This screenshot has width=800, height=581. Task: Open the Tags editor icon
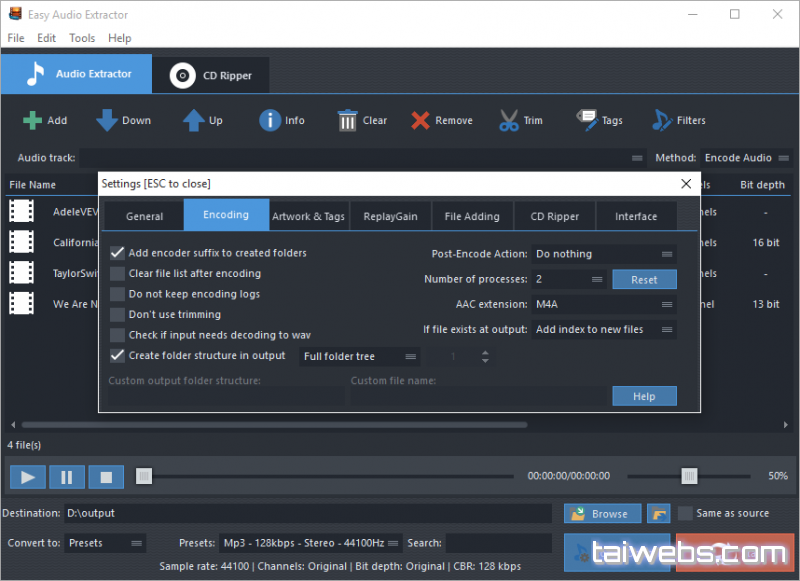tap(587, 121)
